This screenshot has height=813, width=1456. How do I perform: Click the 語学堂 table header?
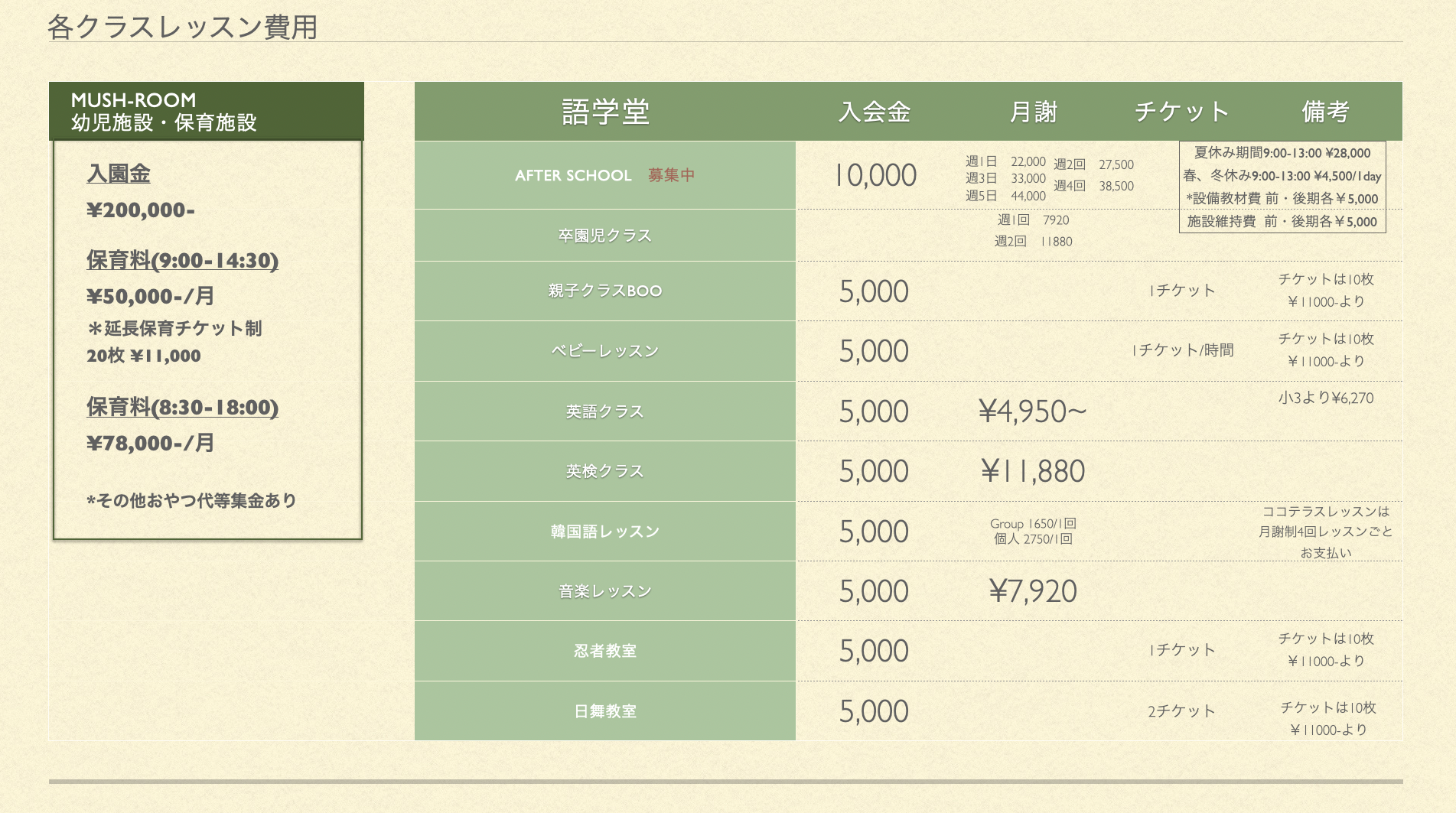(605, 112)
